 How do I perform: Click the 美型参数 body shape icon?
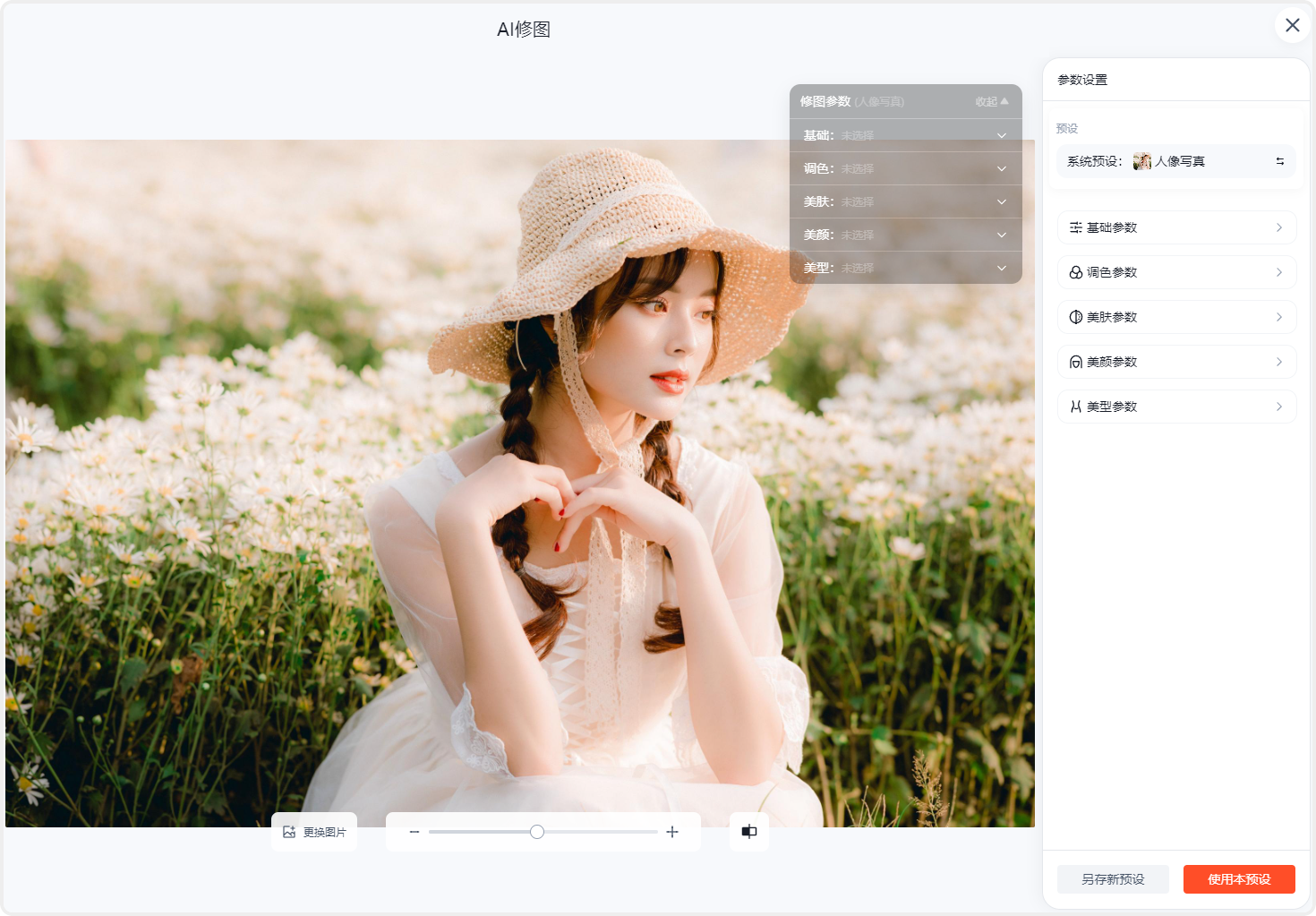pyautogui.click(x=1076, y=407)
